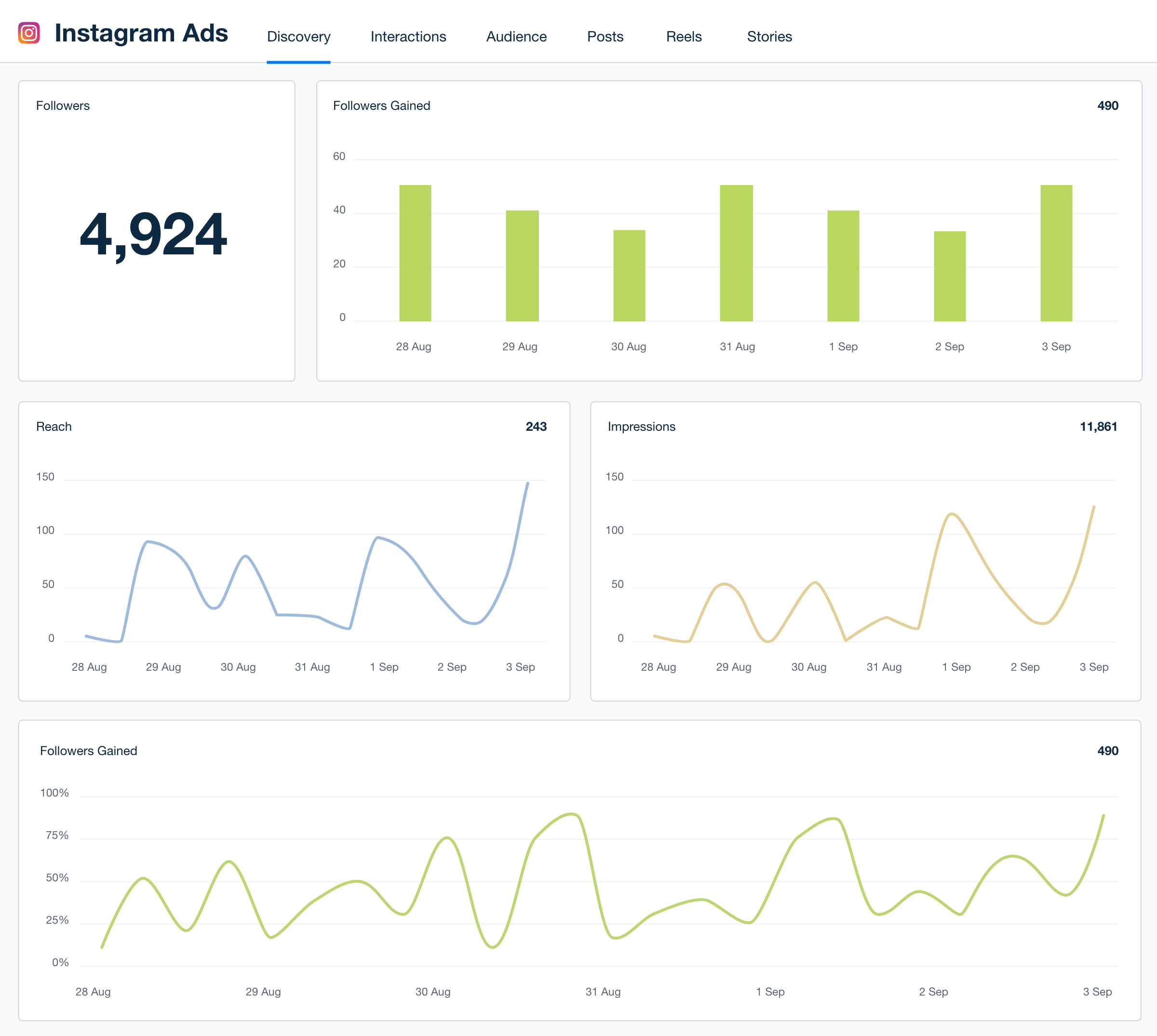1157x1036 pixels.
Task: Switch to the Interactions tab
Action: 408,37
